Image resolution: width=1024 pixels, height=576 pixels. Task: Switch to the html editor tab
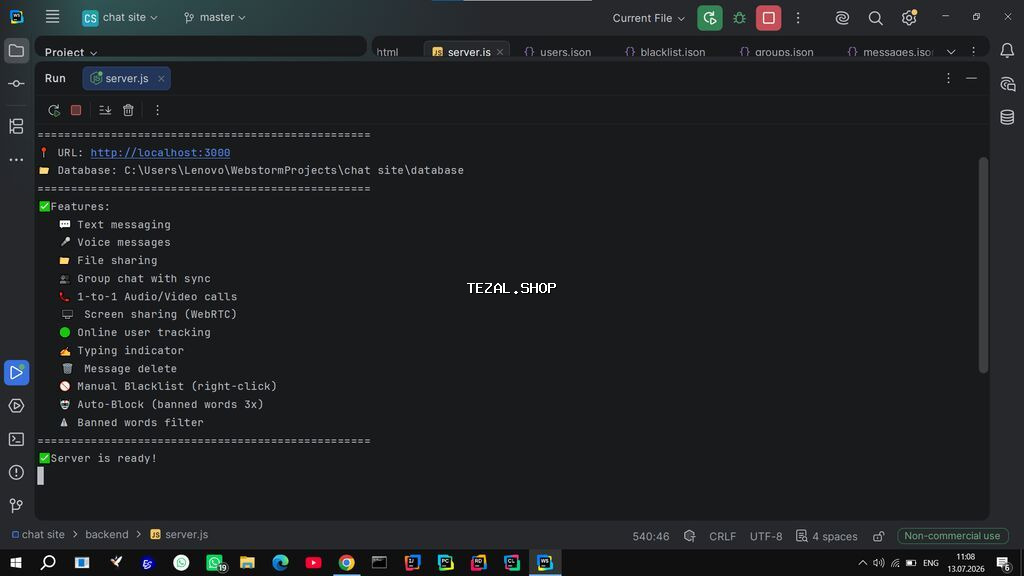pyautogui.click(x=387, y=52)
